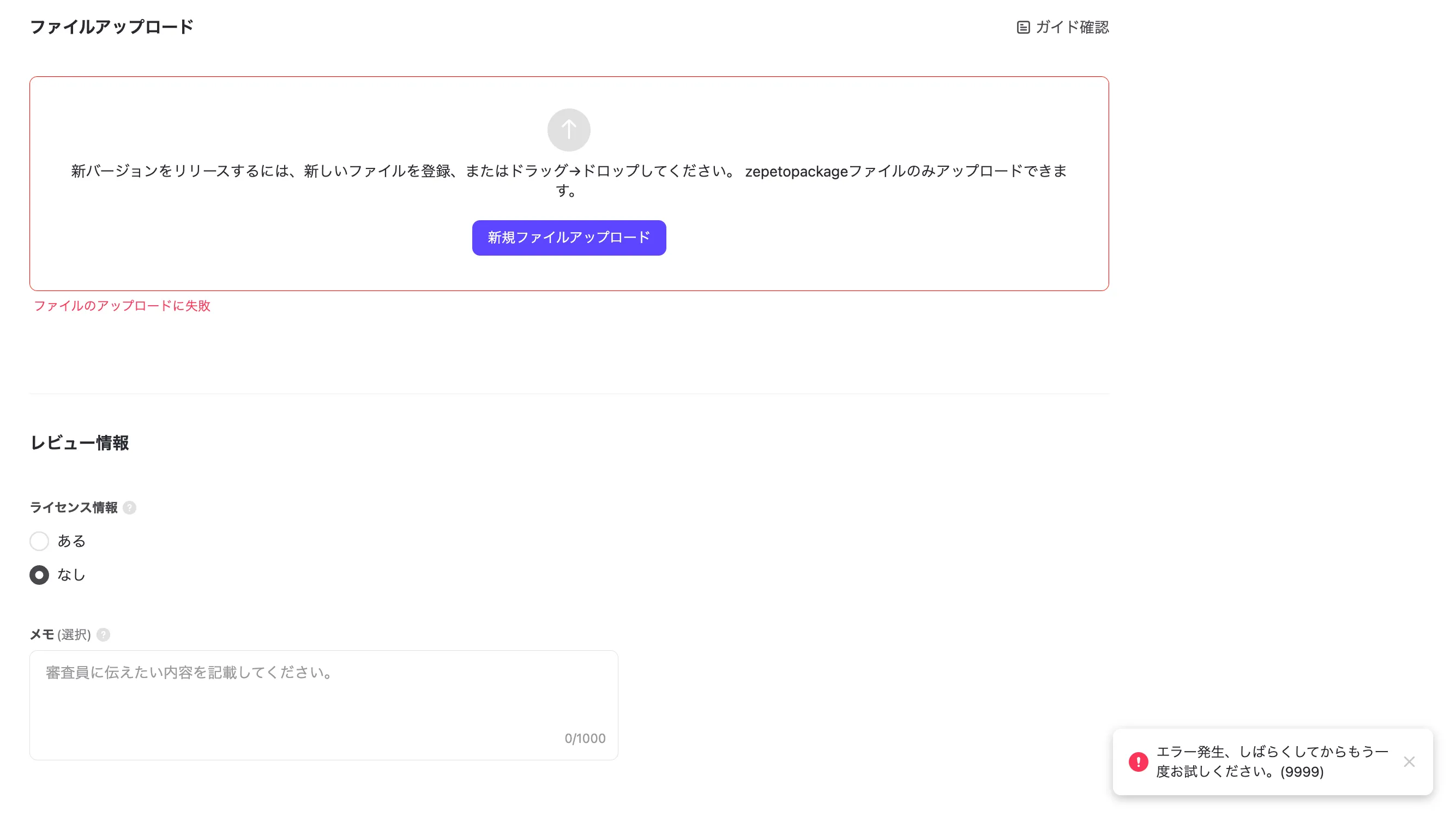
Task: Click the zepetopackage drag-and-drop instruction text
Action: [569, 180]
